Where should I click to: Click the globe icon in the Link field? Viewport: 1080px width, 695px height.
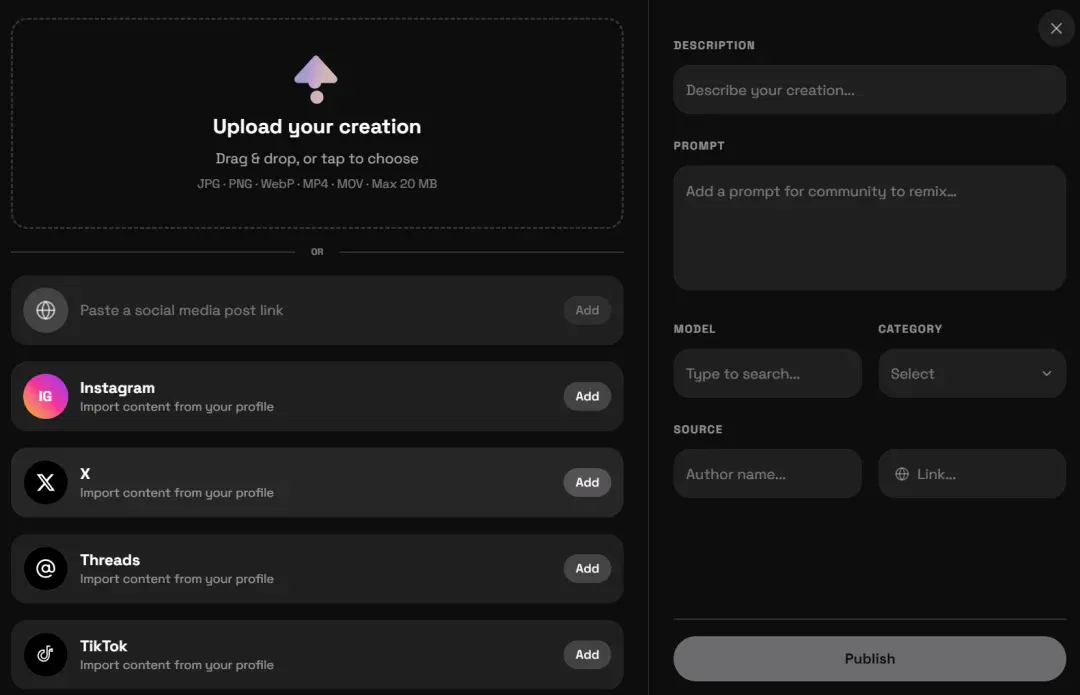[x=902, y=474]
